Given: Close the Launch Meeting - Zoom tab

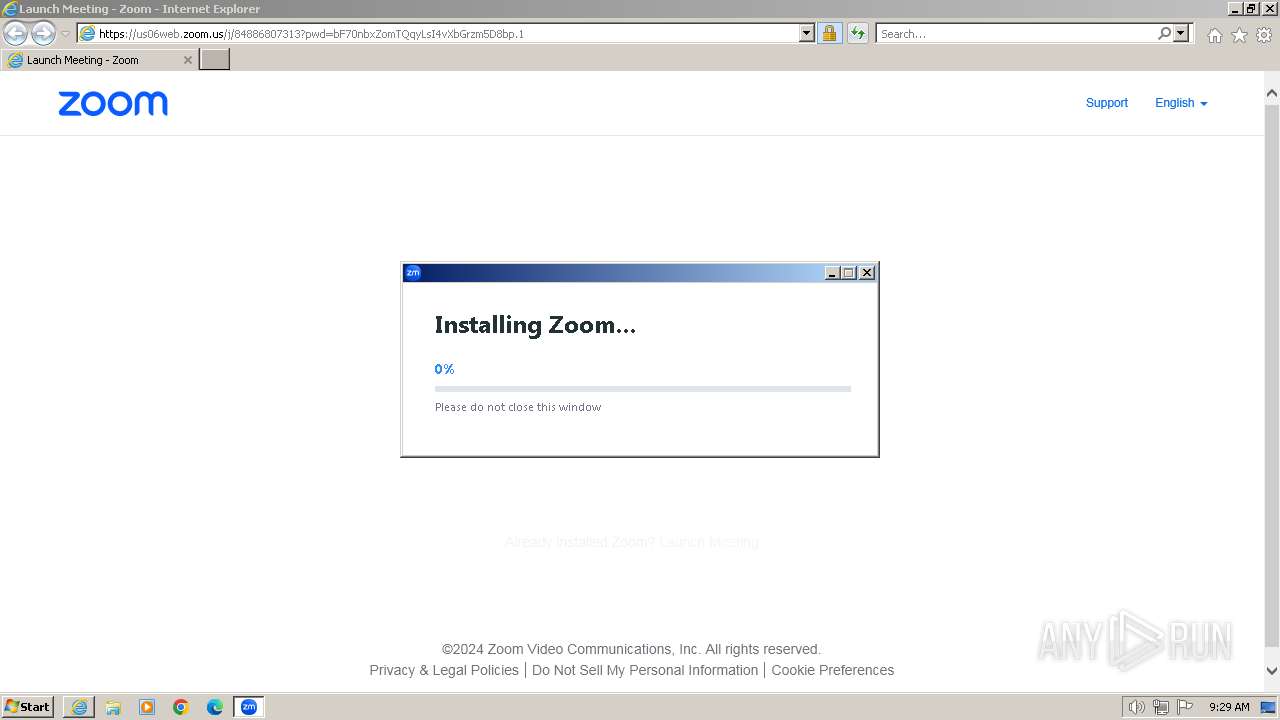Looking at the screenshot, I should point(187,60).
